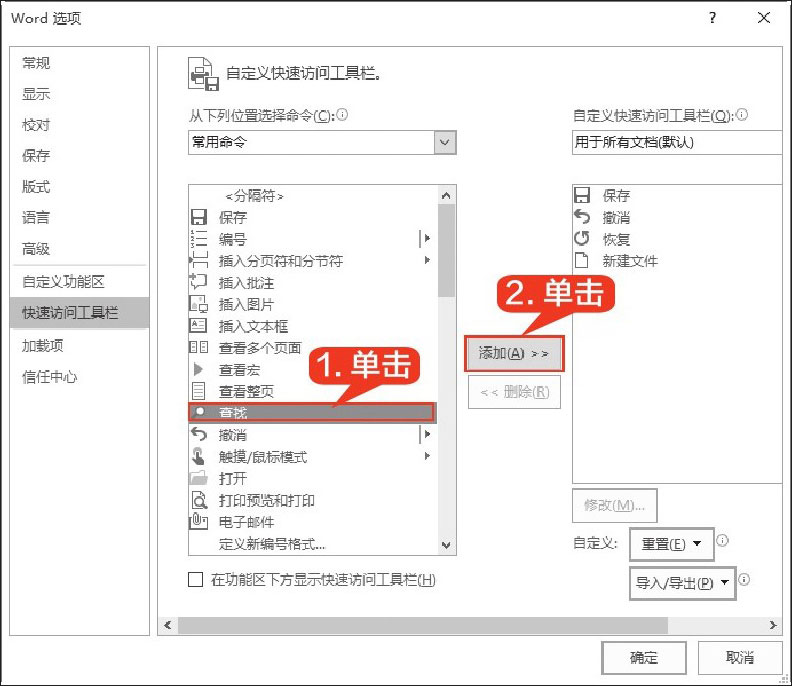This screenshot has height=686, width=792.
Task: Click the Save icon in the commands list
Action: (199, 217)
